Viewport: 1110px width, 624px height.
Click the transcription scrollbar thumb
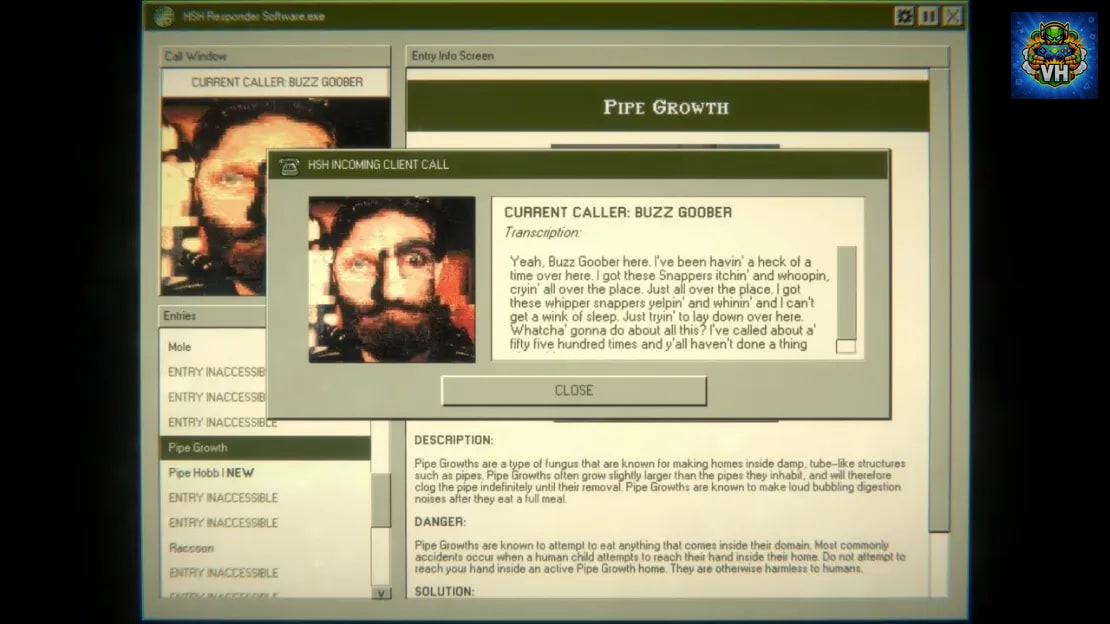[847, 293]
